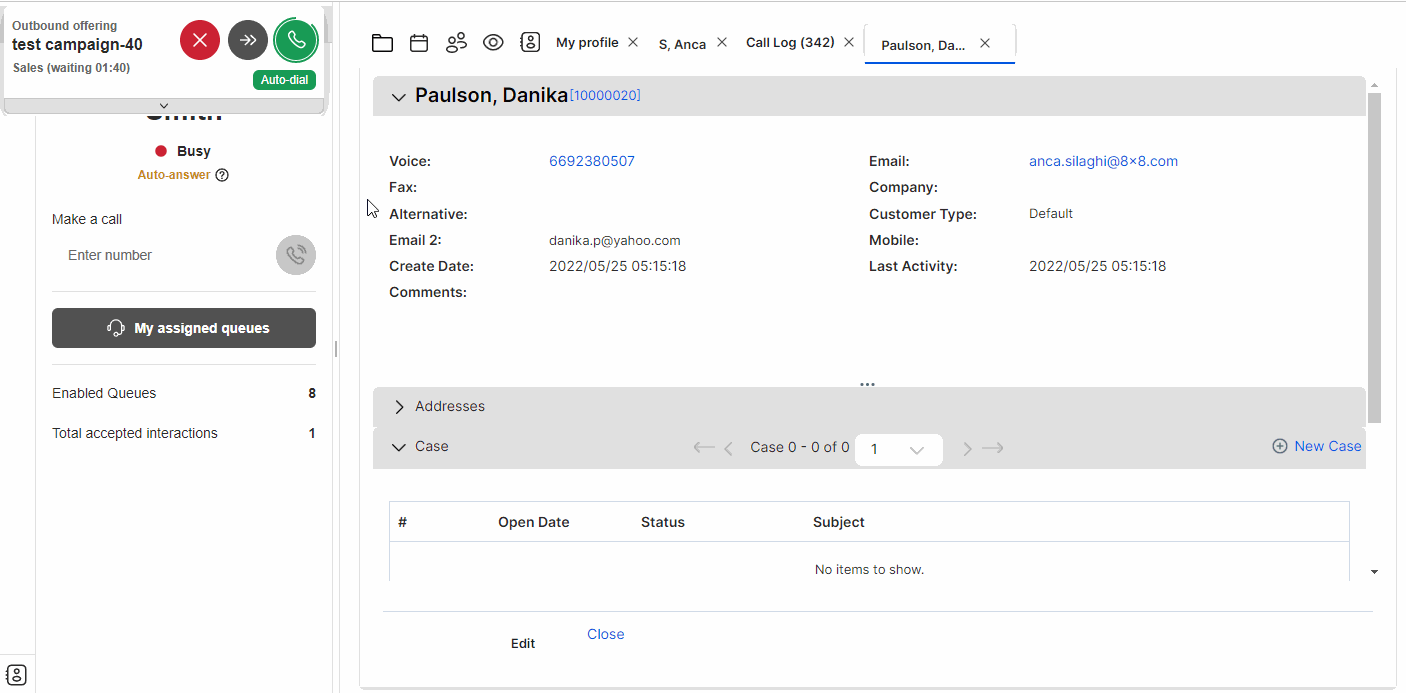Switch to the My profile tab
Screen dimensions: 1406x693
587,42
